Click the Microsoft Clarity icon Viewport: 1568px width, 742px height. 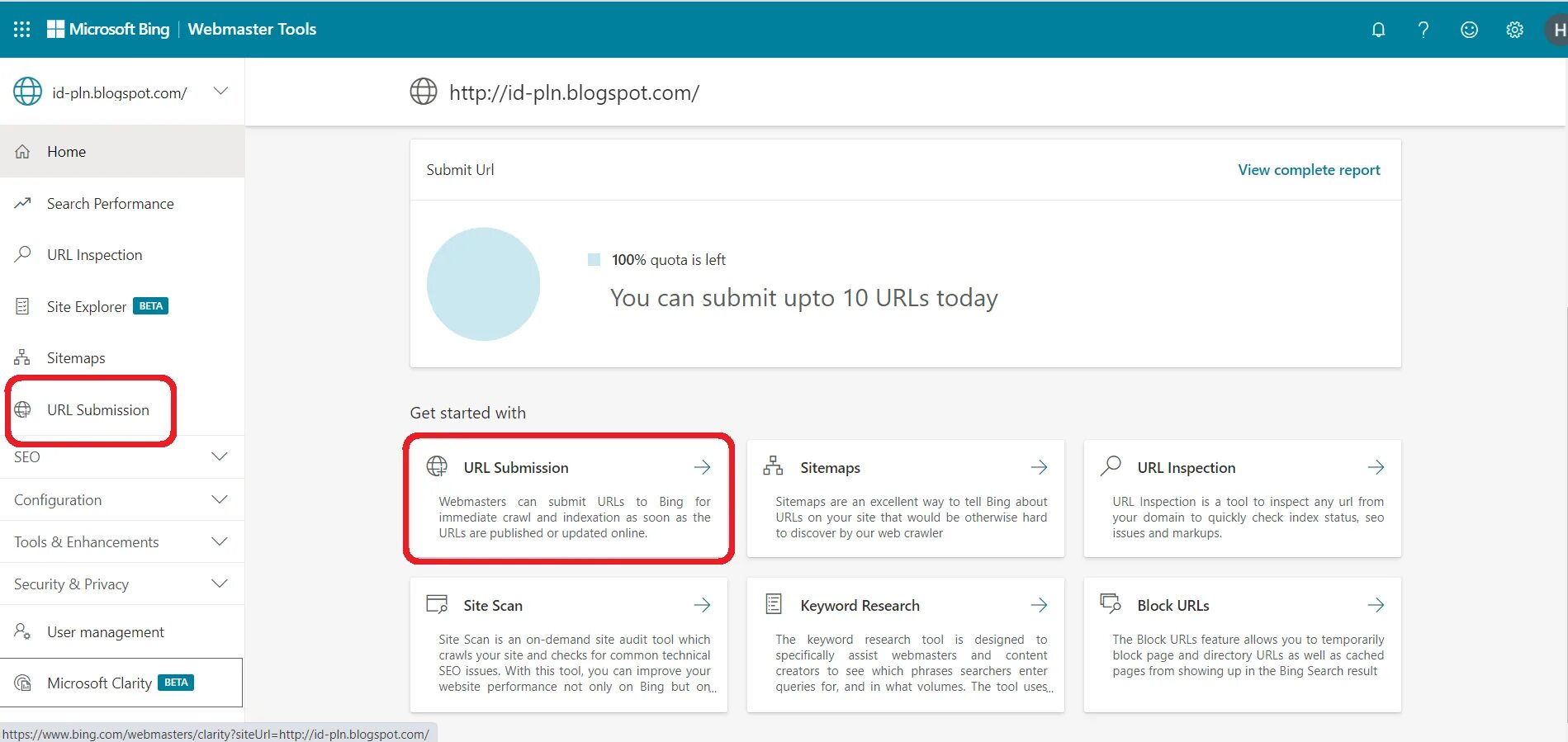pos(22,683)
